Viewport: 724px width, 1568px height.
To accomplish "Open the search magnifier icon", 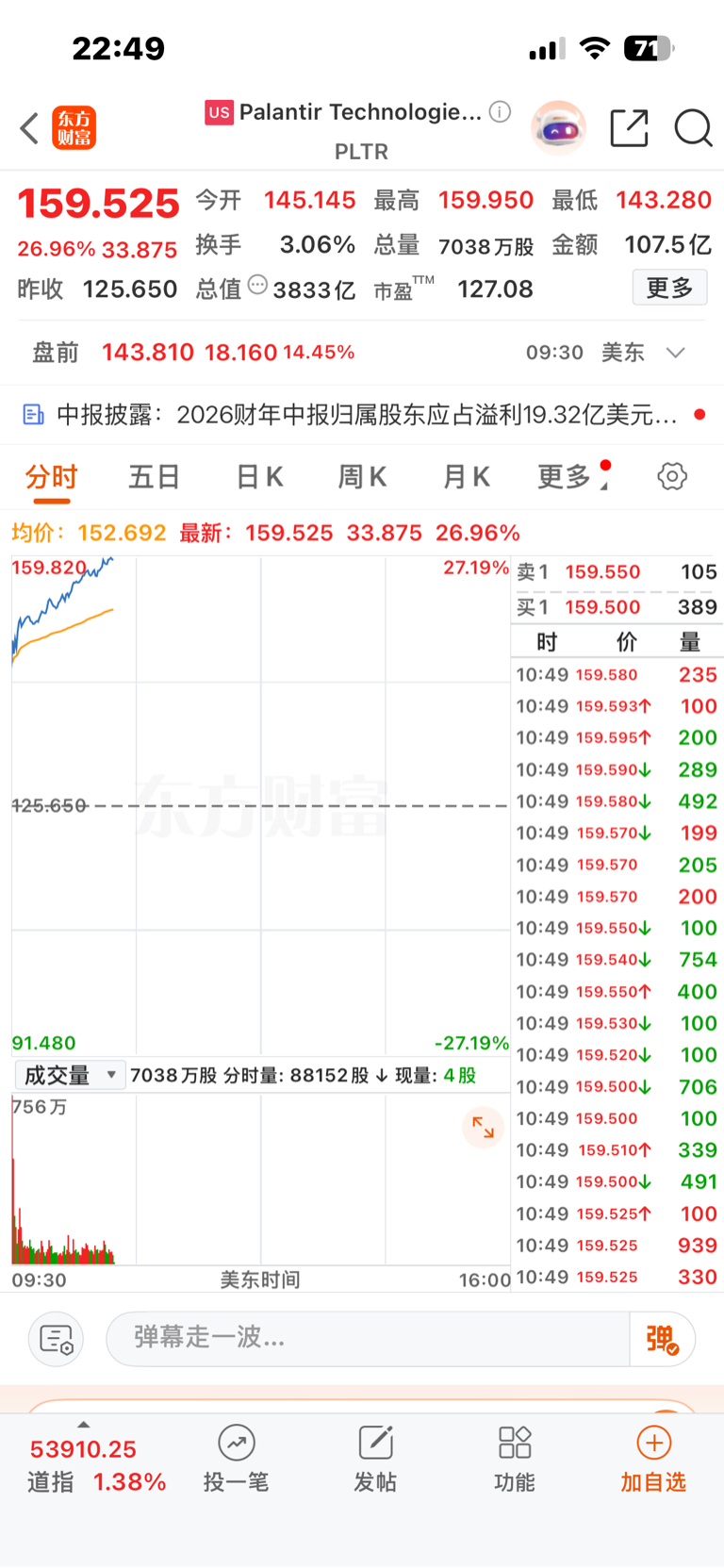I will point(693,128).
